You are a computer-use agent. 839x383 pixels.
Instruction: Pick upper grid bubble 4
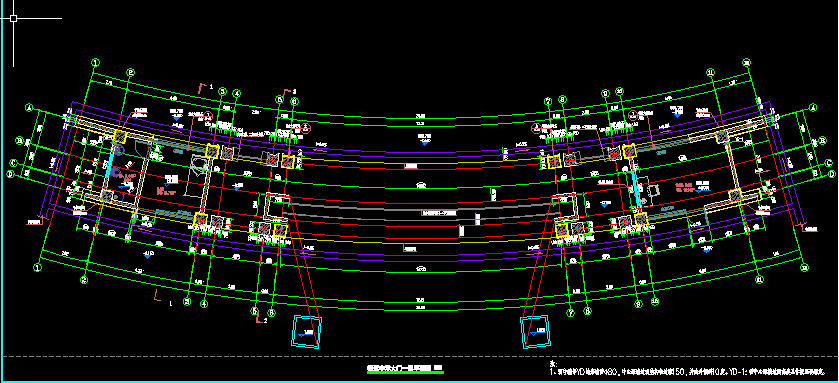coord(237,93)
